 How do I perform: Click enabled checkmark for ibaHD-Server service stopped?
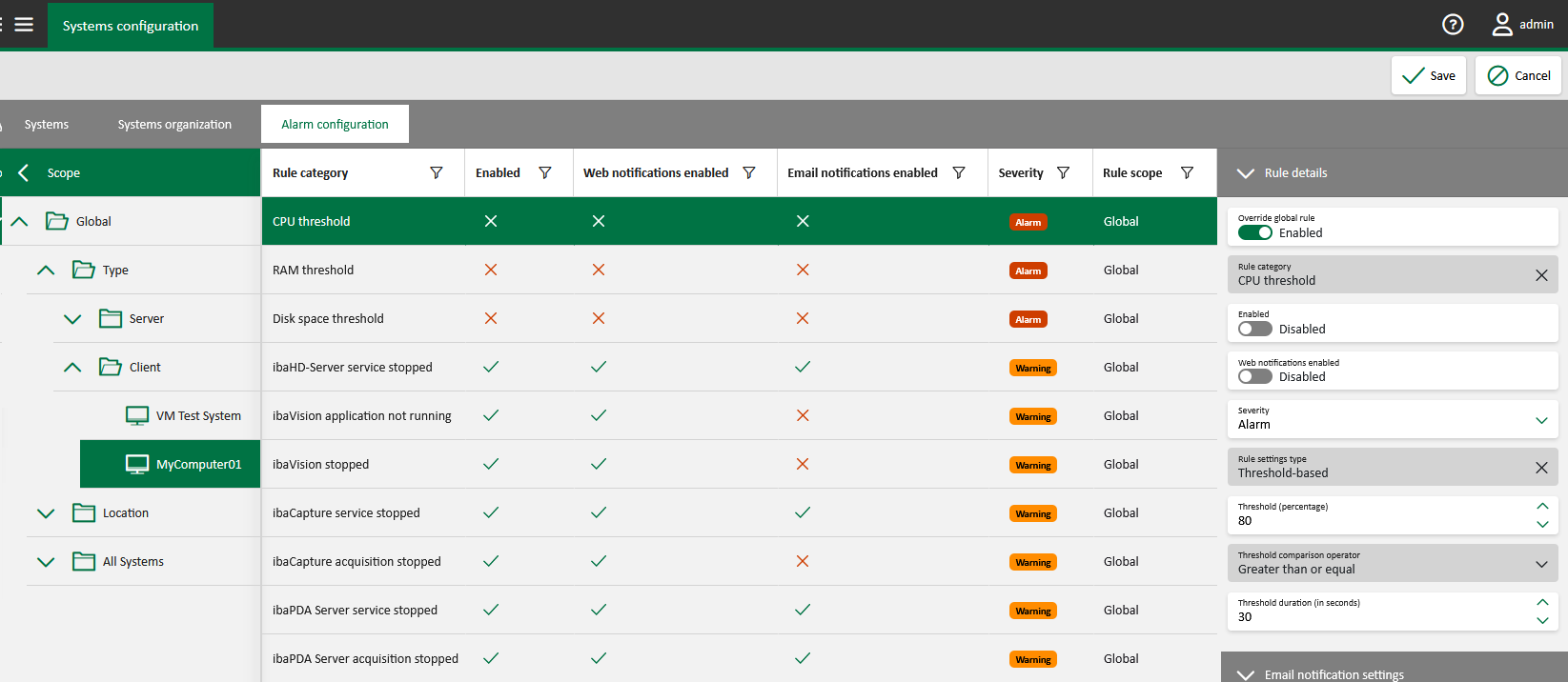coord(491,367)
